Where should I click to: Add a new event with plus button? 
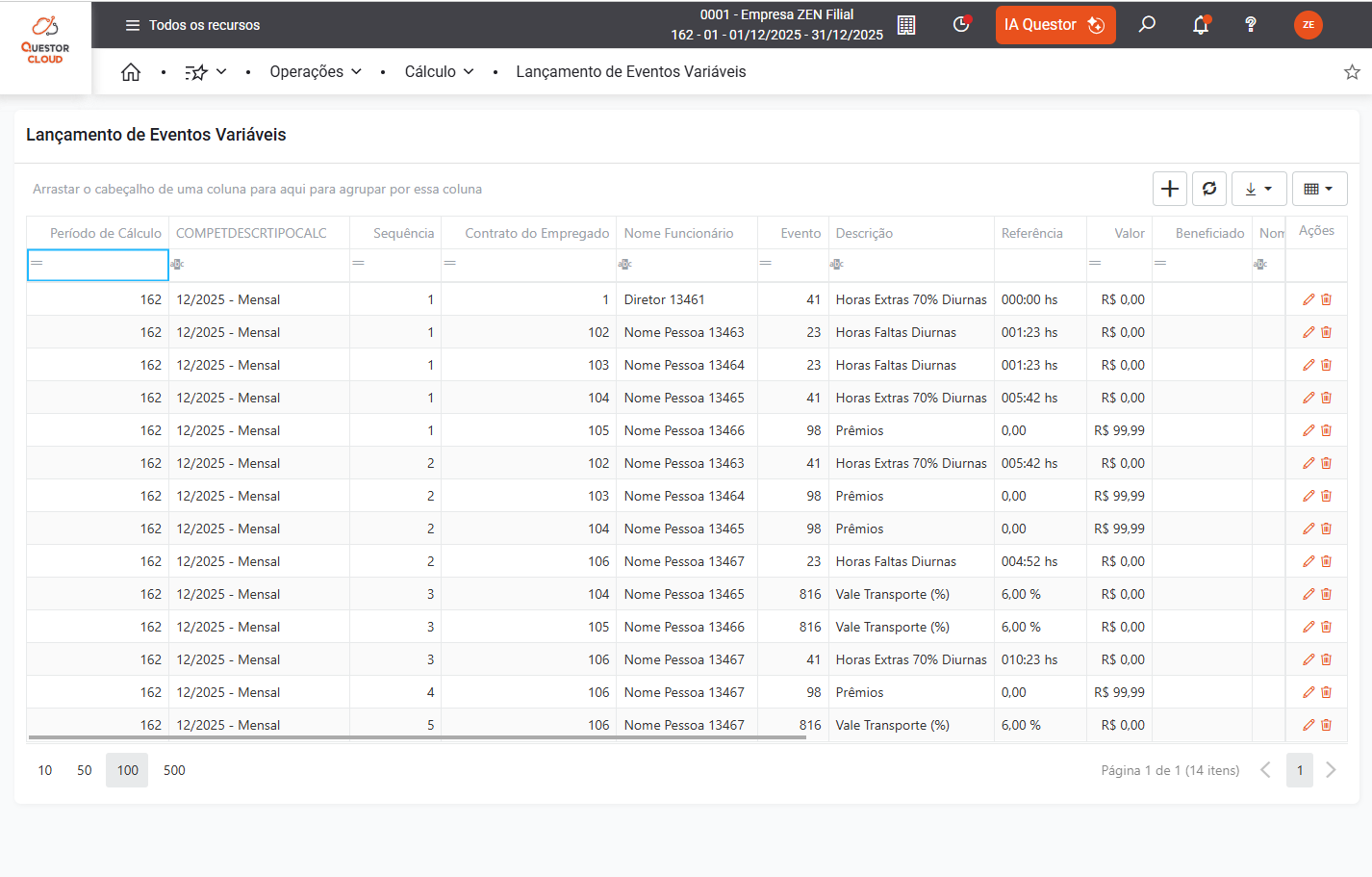(1169, 189)
